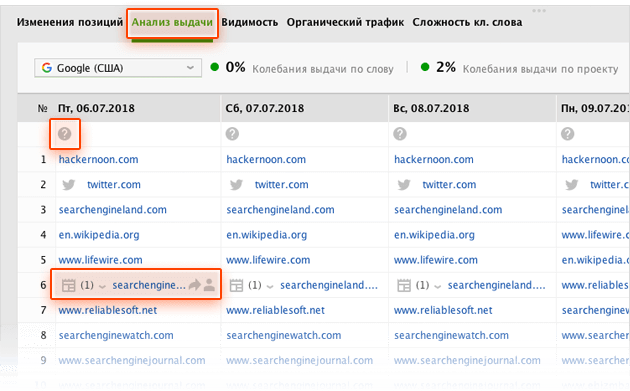The image size is (630, 391).
Task: Expand the (1) chevron in Friday row 6
Action: (x=102, y=287)
